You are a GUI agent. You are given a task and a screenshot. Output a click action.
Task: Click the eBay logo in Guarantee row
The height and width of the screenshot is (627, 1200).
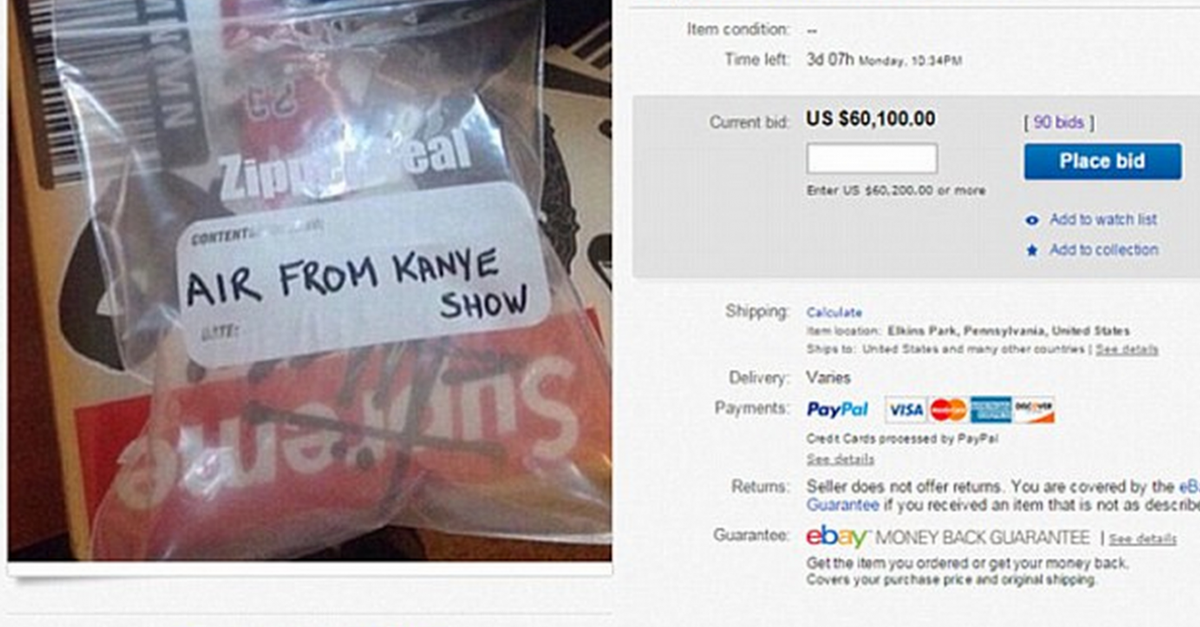837,537
